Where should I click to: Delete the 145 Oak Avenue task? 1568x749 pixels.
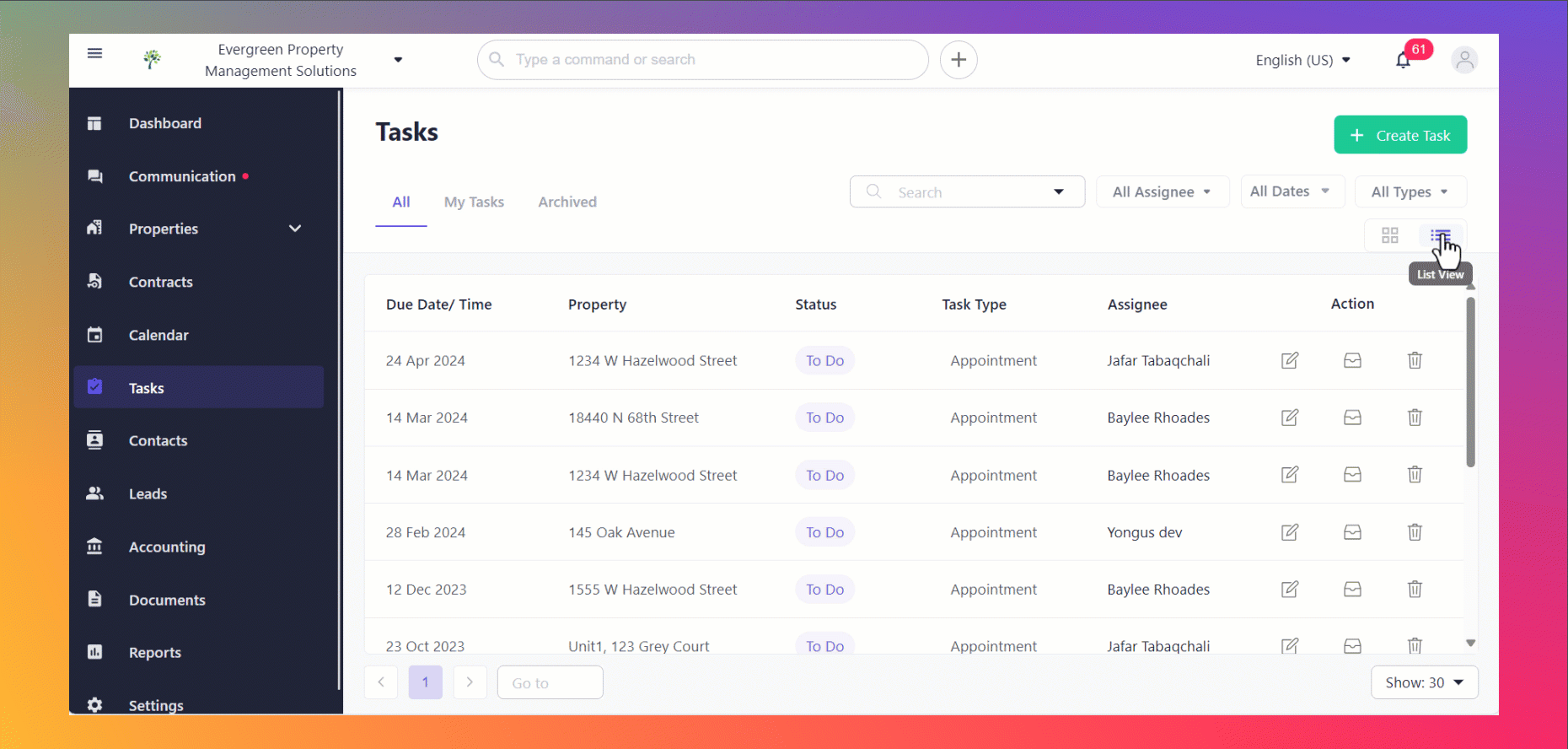[x=1415, y=532]
